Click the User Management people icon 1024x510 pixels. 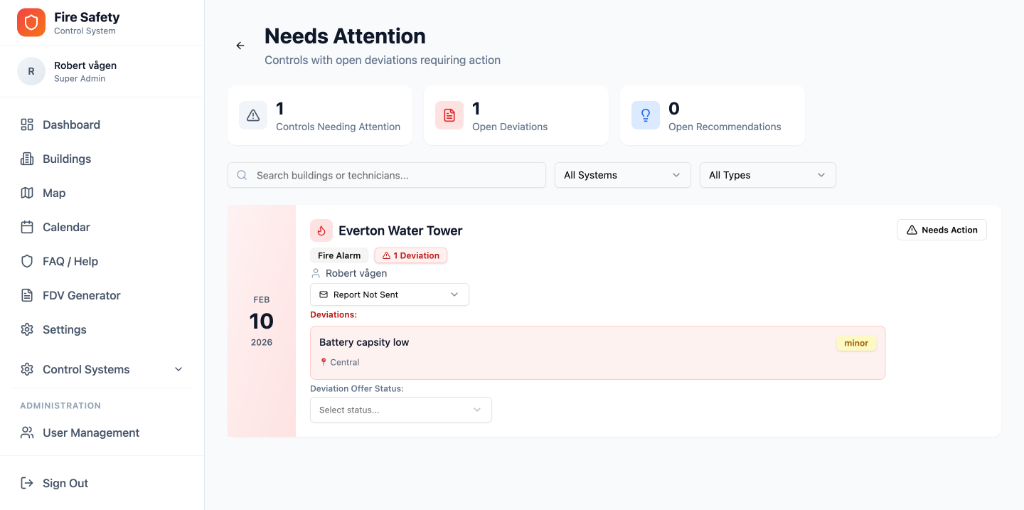click(x=27, y=432)
